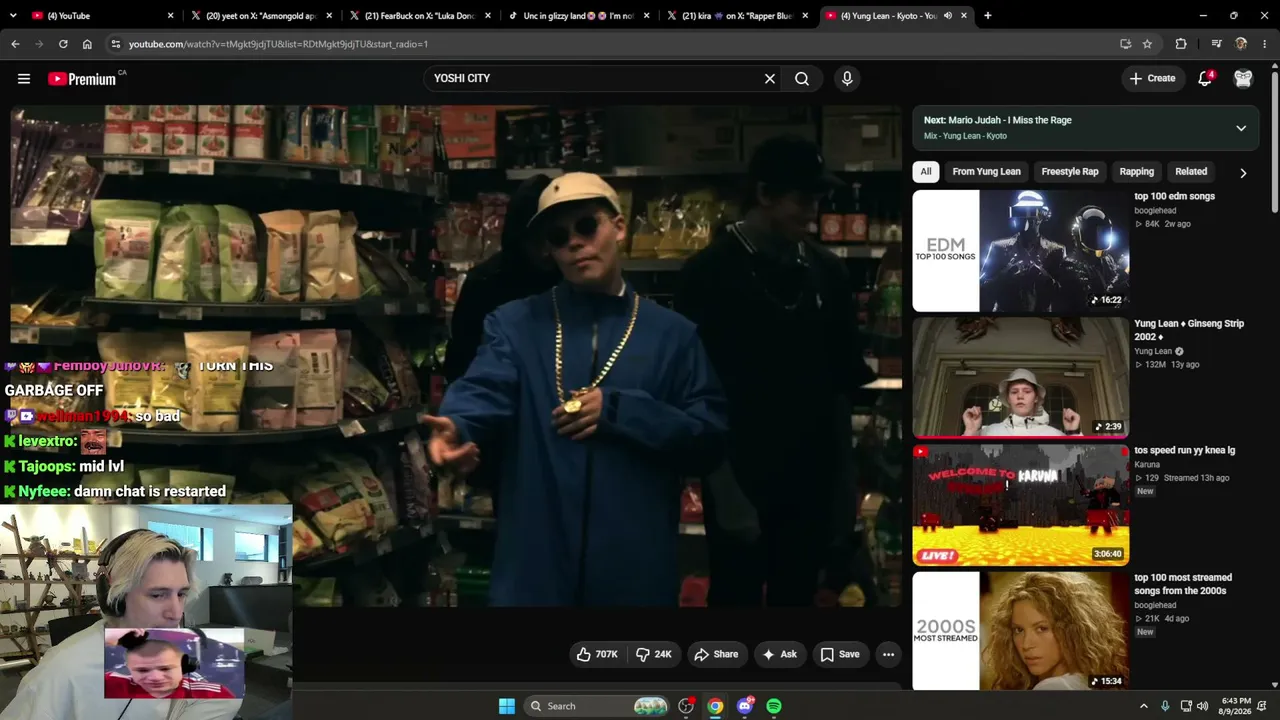The height and width of the screenshot is (720, 1280).
Task: View site information icon in address bar
Action: point(115,44)
